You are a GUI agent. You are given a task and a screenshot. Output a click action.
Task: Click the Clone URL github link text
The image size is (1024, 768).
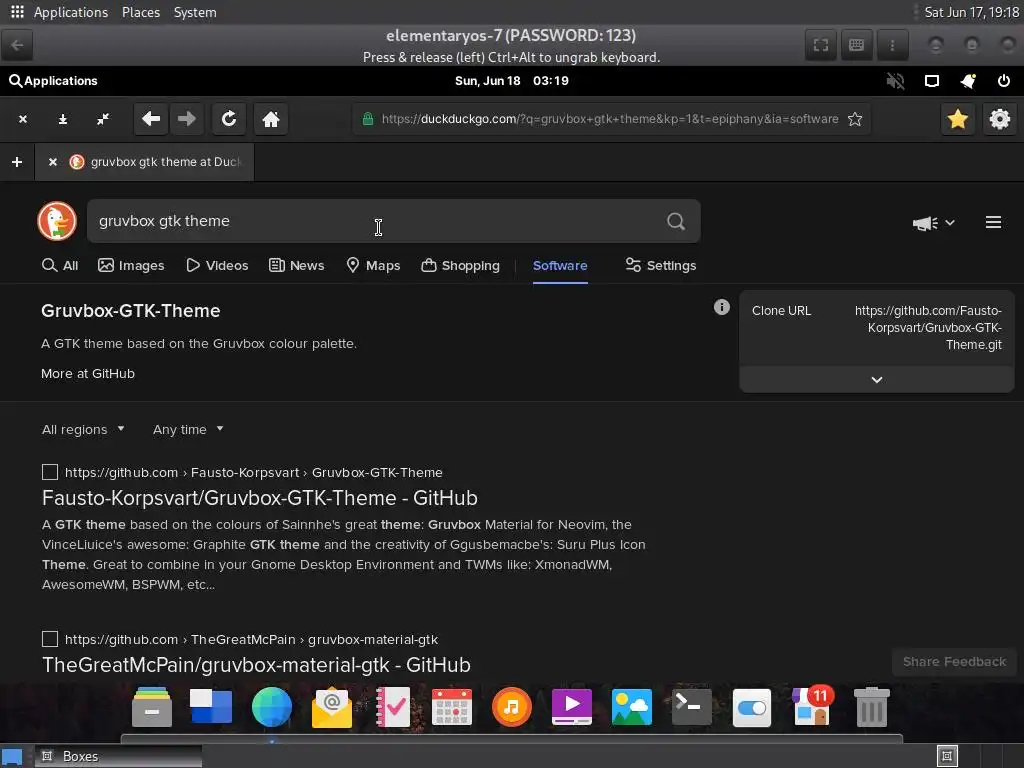click(x=927, y=328)
